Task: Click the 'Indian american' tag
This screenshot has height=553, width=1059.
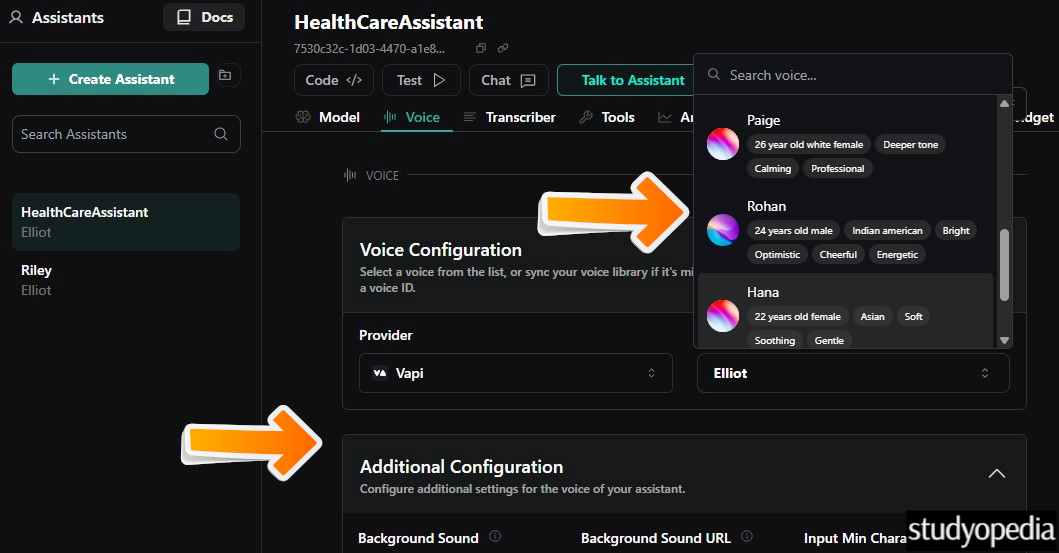Action: click(x=887, y=230)
